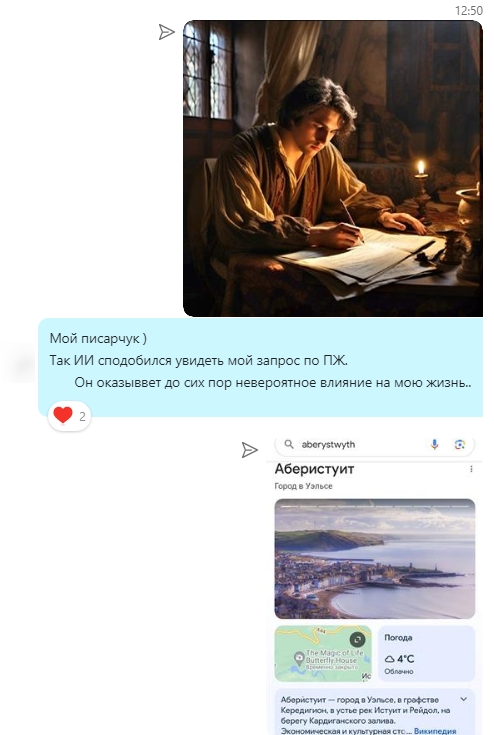Screen dimensions: 494x735
Task: Click the red heart reaction on the message
Action: pyautogui.click(x=63, y=415)
